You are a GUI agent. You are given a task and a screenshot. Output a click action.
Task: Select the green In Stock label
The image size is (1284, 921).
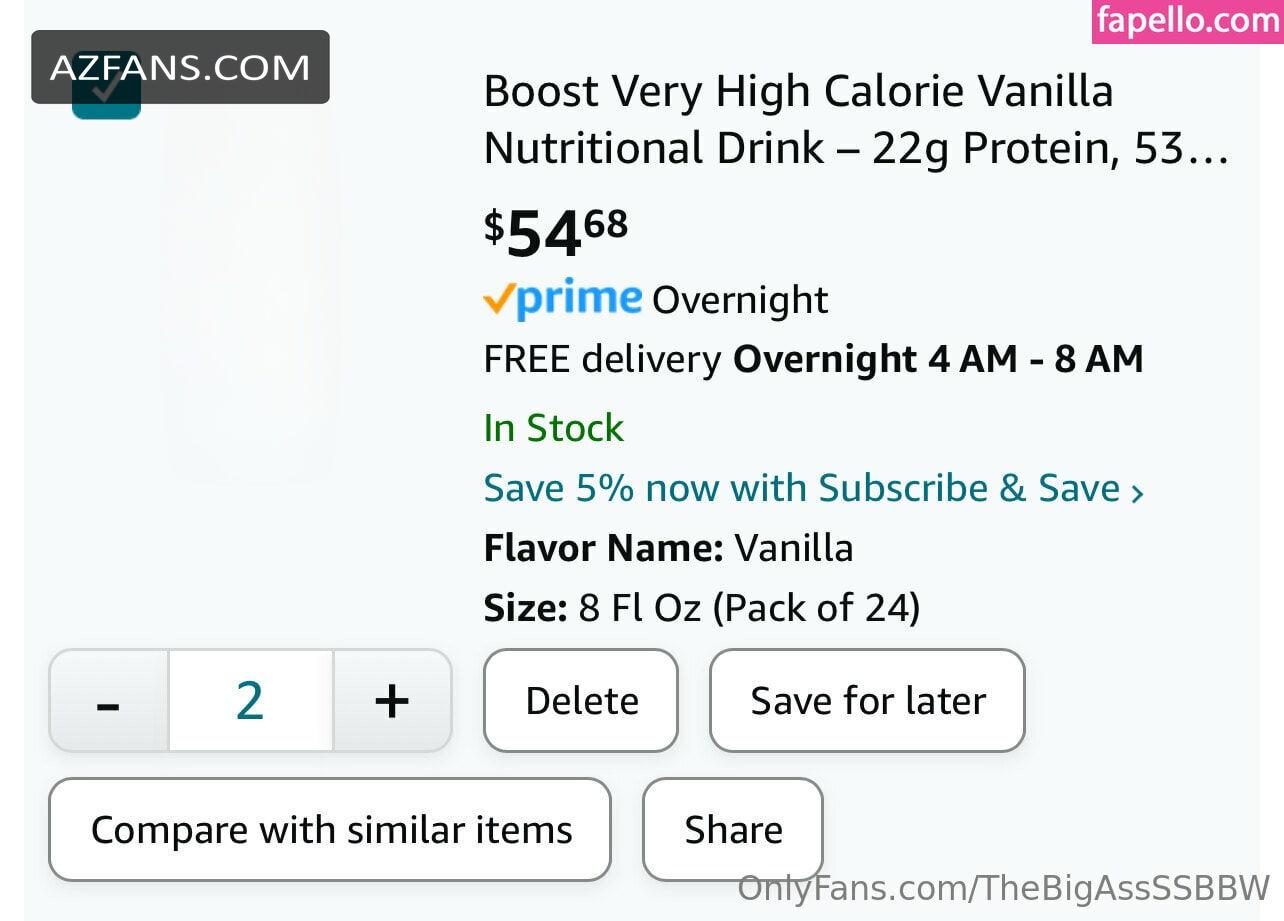coord(554,428)
